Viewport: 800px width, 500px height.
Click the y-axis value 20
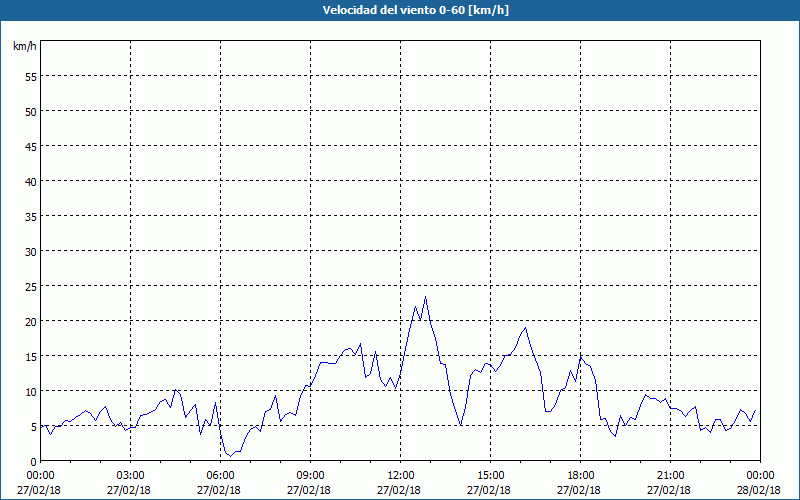(x=31, y=321)
